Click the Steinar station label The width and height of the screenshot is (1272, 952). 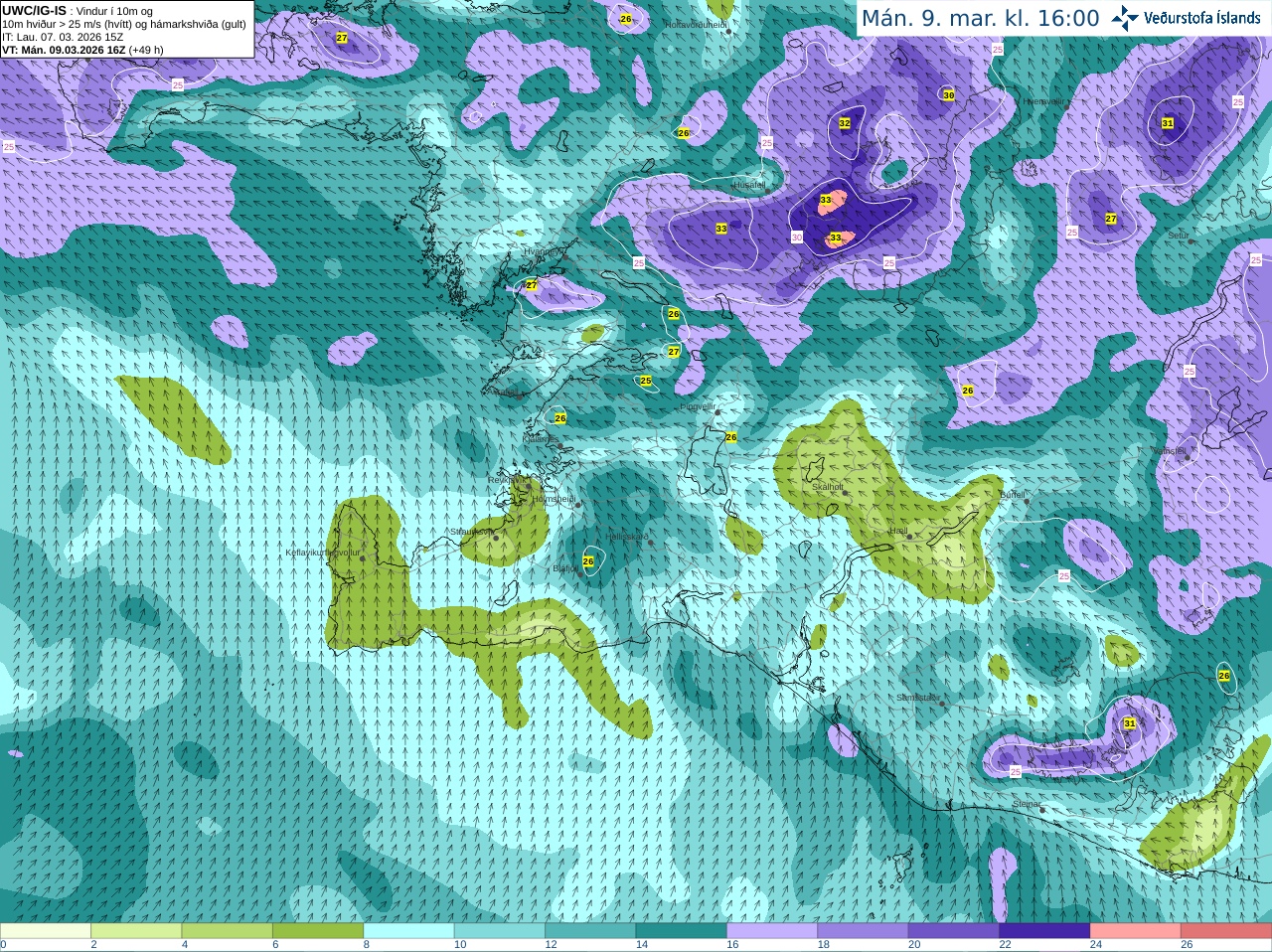pyautogui.click(x=1027, y=804)
